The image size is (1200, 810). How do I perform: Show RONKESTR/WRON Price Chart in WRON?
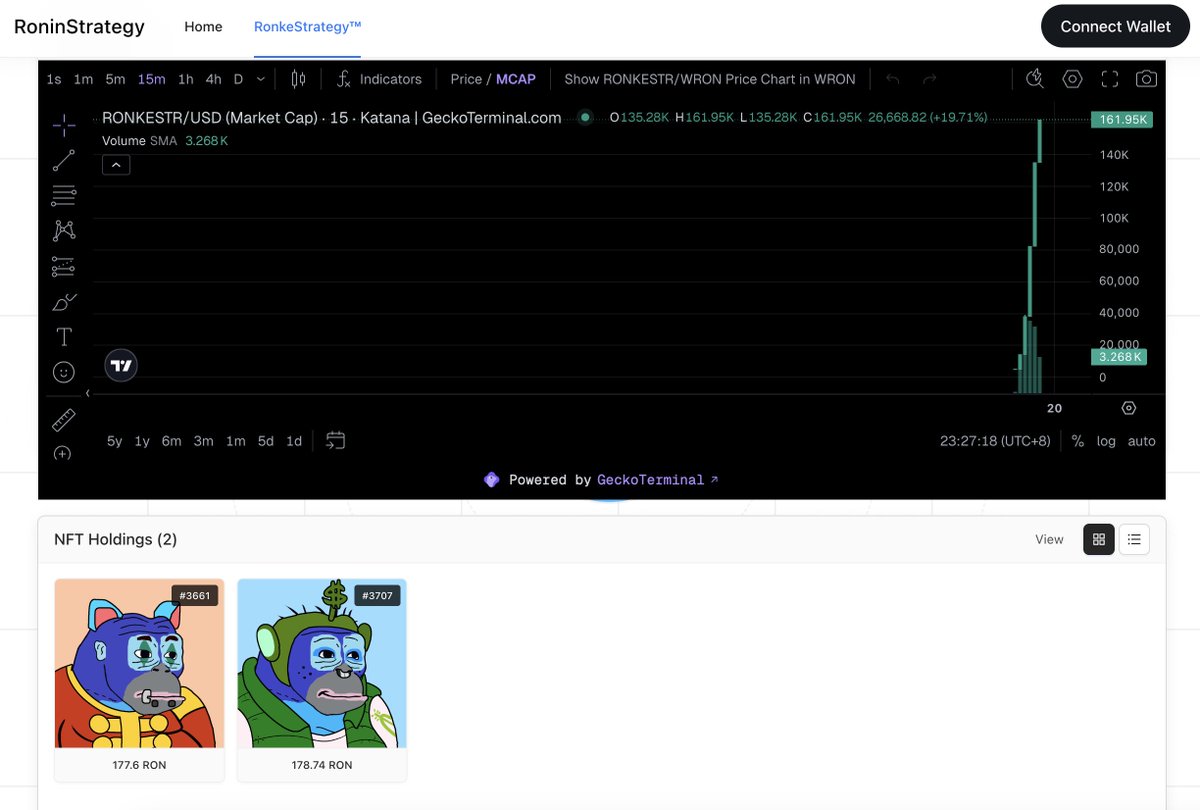[x=710, y=79]
